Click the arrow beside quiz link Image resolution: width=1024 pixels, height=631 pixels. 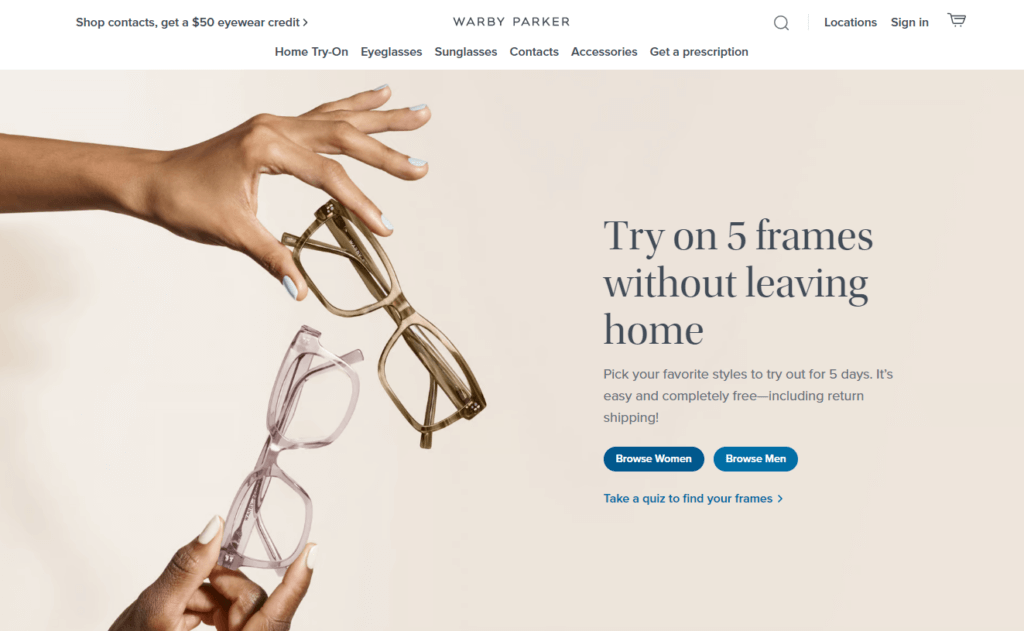click(780, 498)
